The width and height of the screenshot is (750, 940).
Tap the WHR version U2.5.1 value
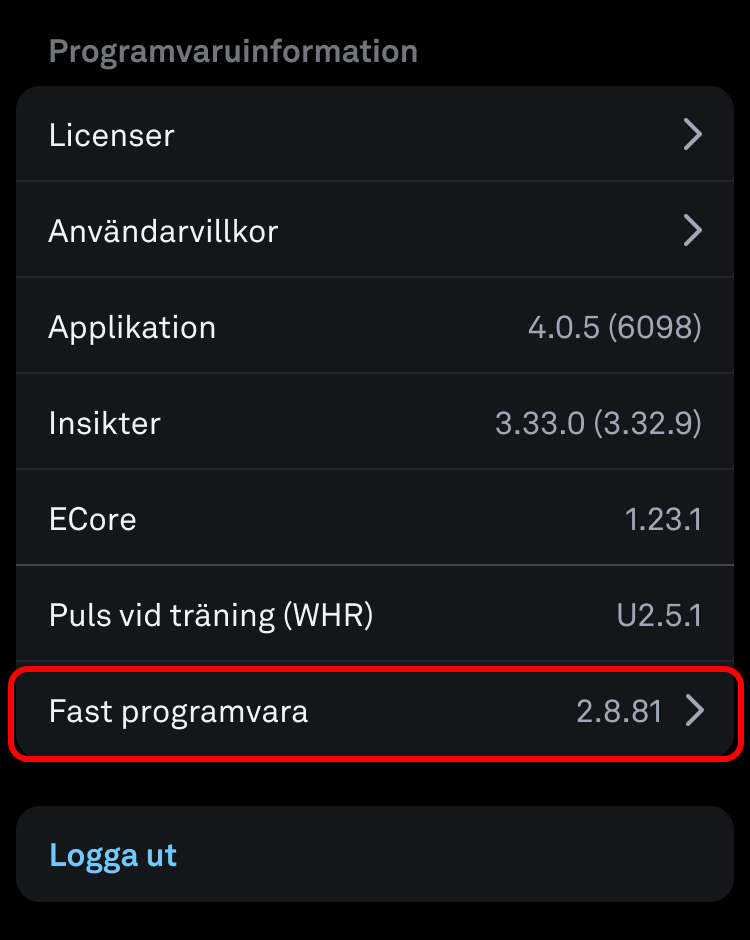coord(659,615)
